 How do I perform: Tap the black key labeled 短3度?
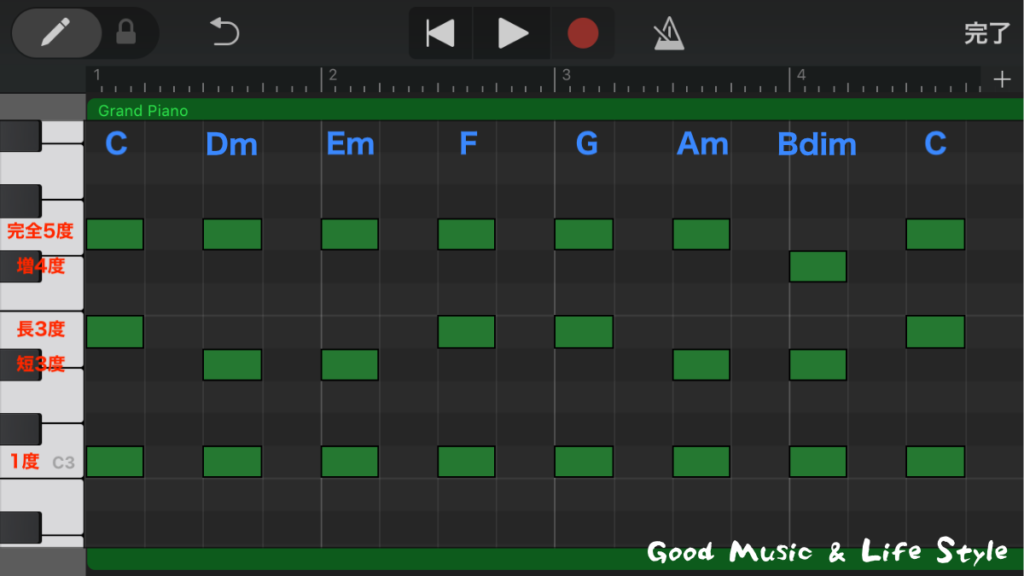(21, 364)
